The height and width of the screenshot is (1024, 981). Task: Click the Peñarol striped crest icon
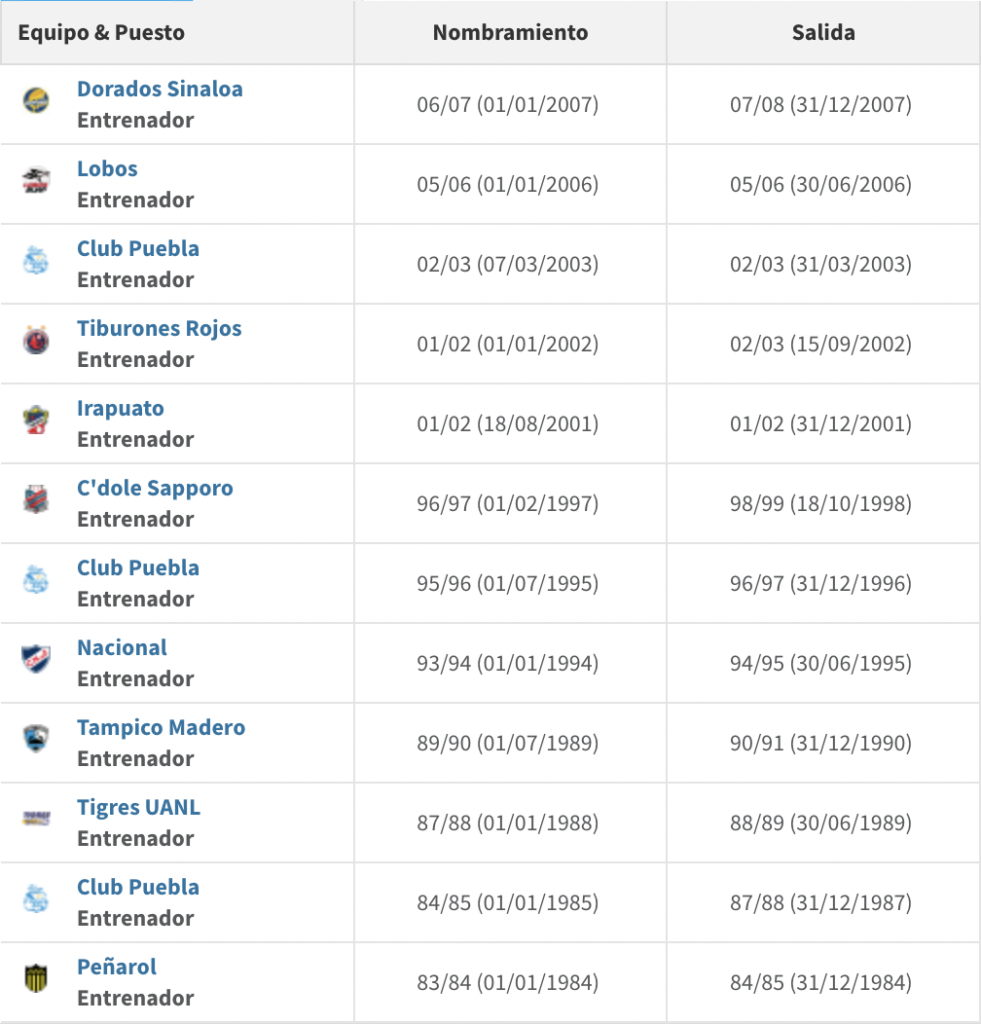coord(36,978)
